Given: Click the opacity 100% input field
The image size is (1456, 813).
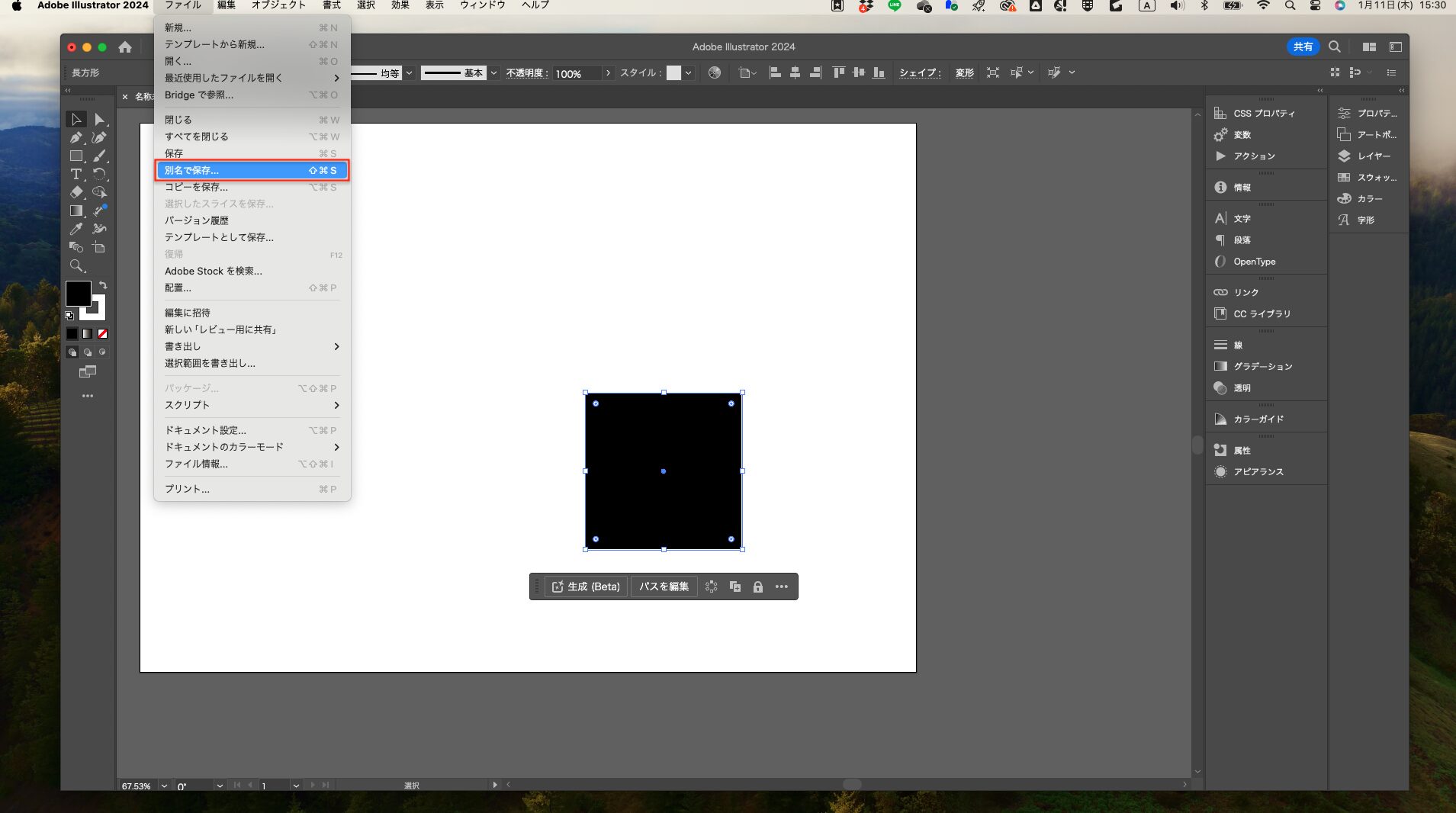Looking at the screenshot, I should 577,73.
